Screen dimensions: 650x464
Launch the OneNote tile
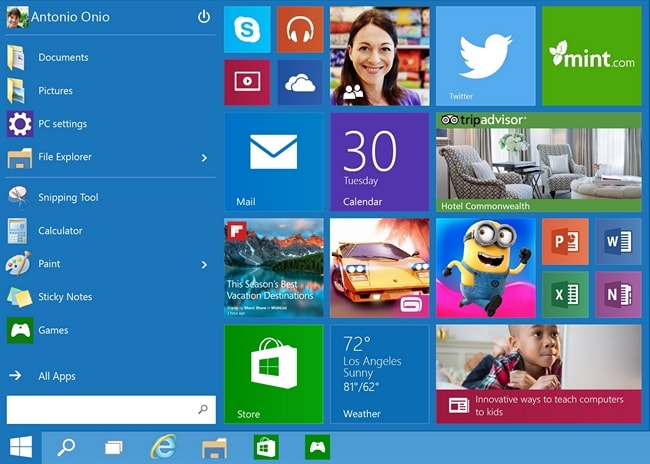coord(618,295)
